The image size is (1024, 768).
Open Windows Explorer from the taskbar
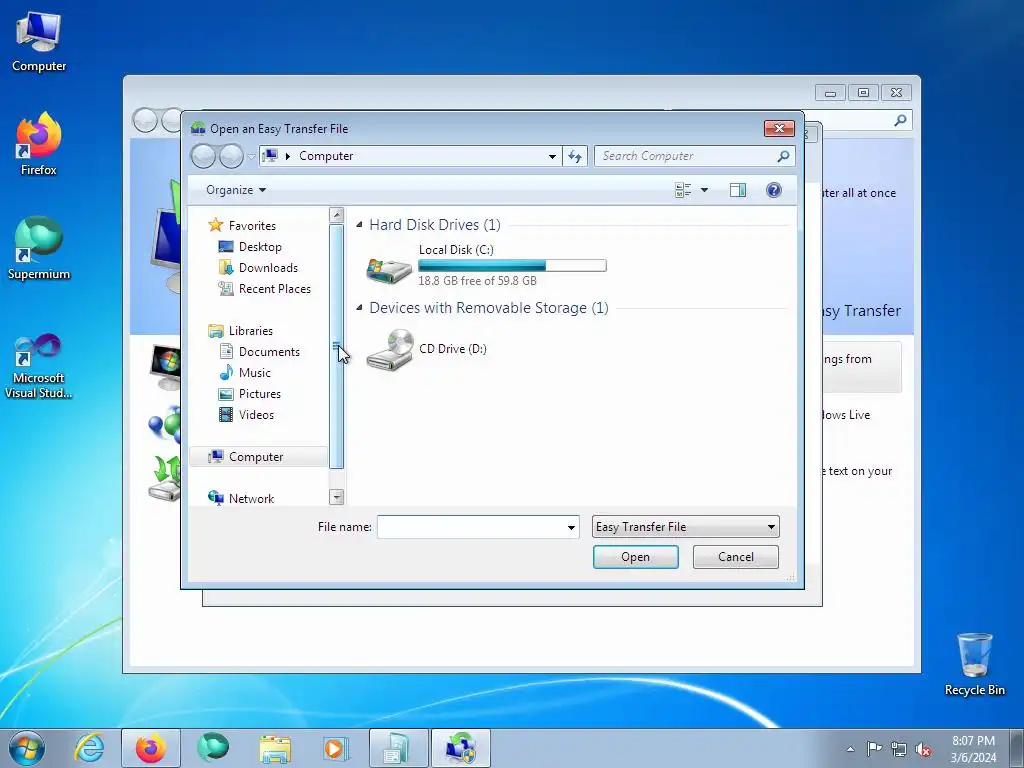click(x=275, y=748)
